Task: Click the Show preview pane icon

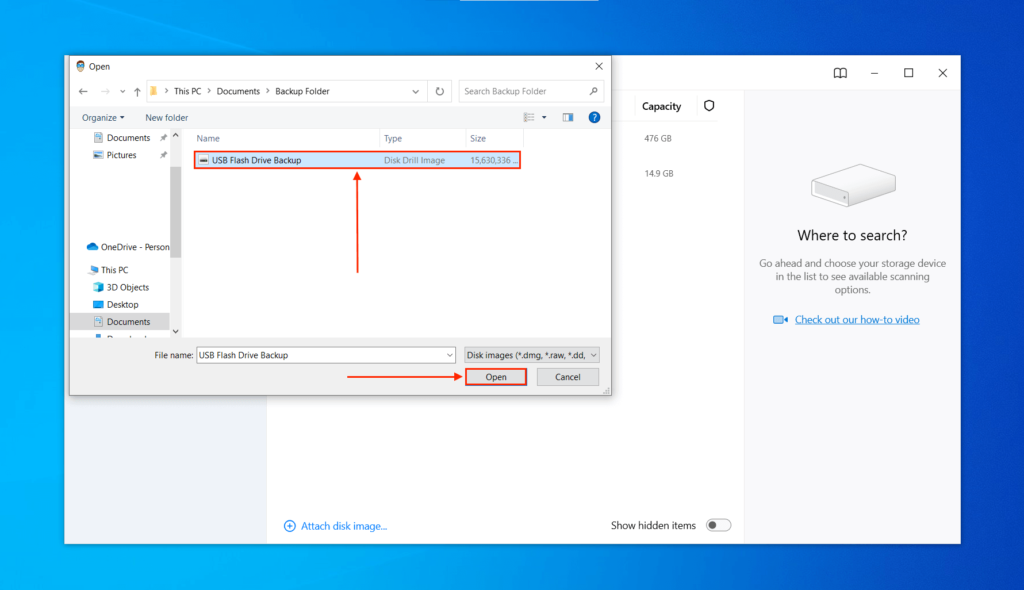Action: (x=568, y=117)
